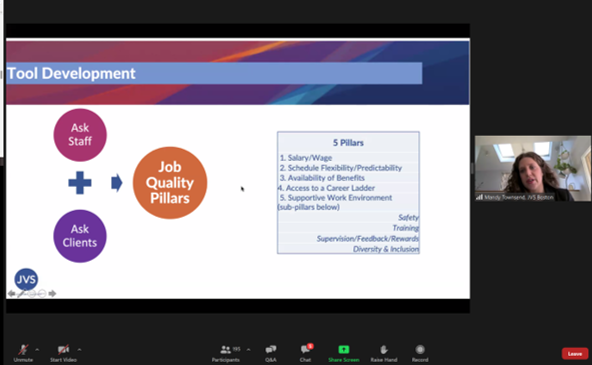Open the Participants panel
The height and width of the screenshot is (365, 592).
[225, 353]
